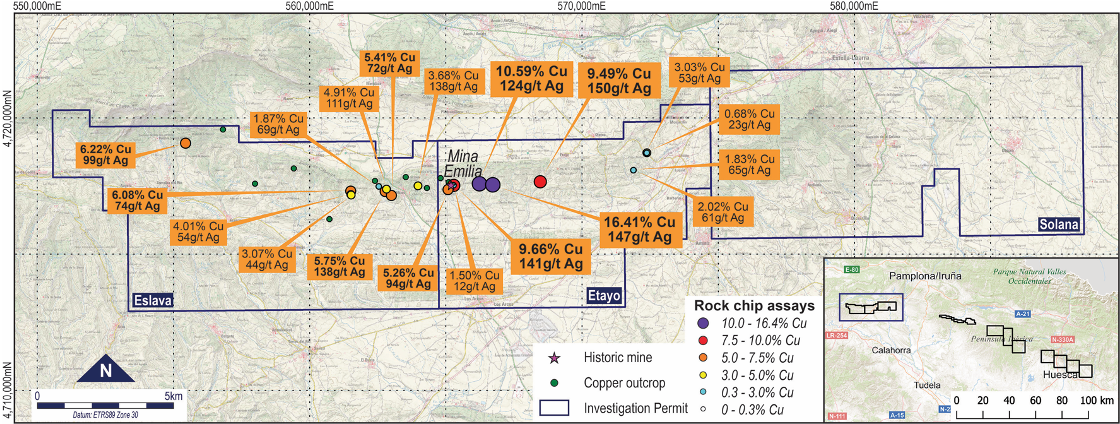The width and height of the screenshot is (1120, 424).
Task: Click the large red sample marker east of Mina Emilia
Action: click(x=541, y=181)
